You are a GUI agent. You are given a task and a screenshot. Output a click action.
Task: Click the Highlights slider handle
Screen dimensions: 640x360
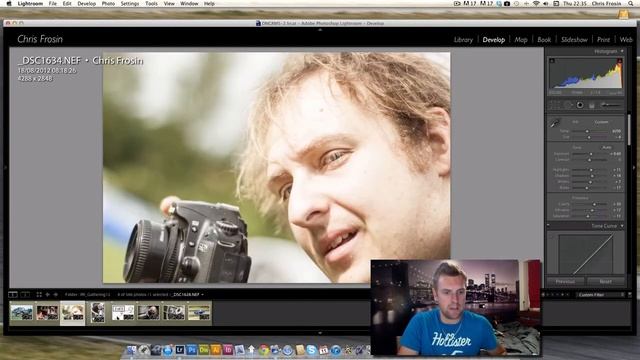[x=591, y=169]
